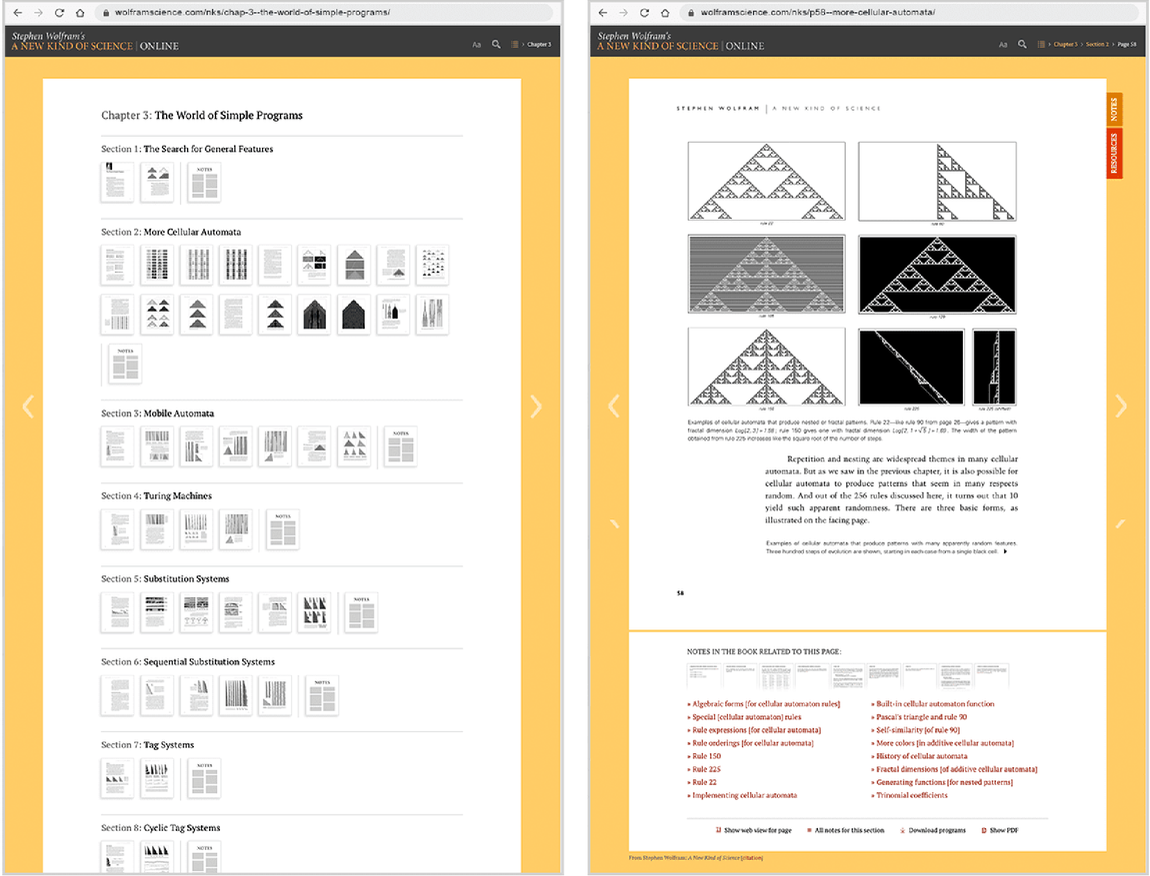
Task: Open the Section 1 NOTES thumbnail
Action: pyautogui.click(x=204, y=182)
